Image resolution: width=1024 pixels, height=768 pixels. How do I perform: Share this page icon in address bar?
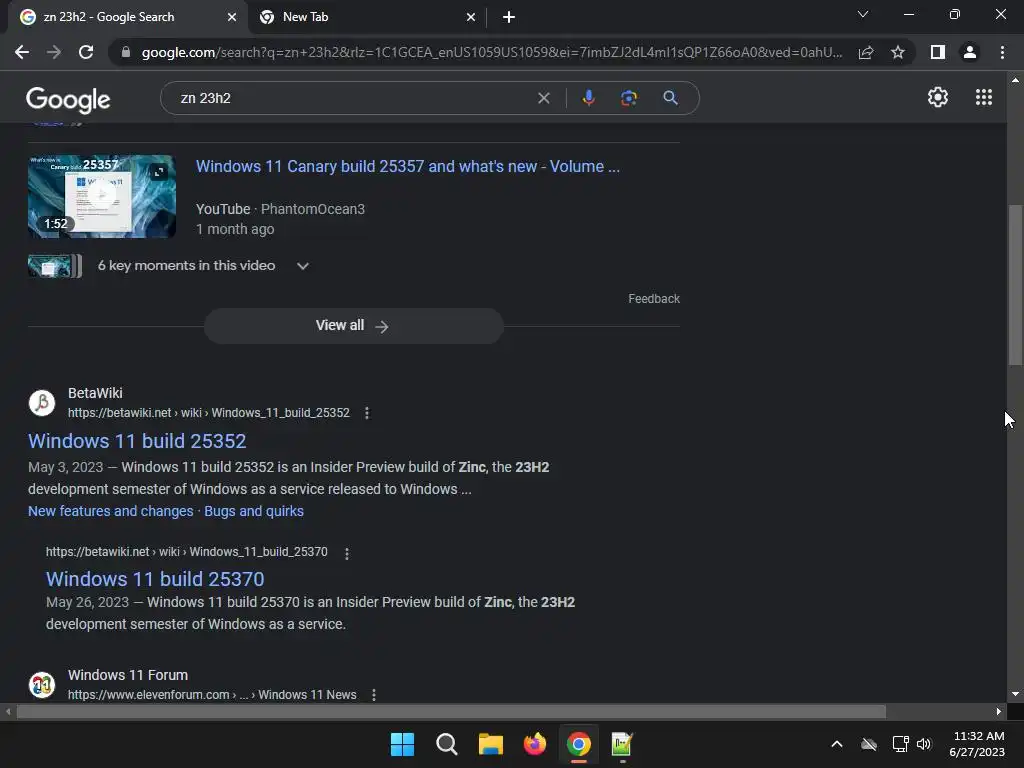(866, 52)
